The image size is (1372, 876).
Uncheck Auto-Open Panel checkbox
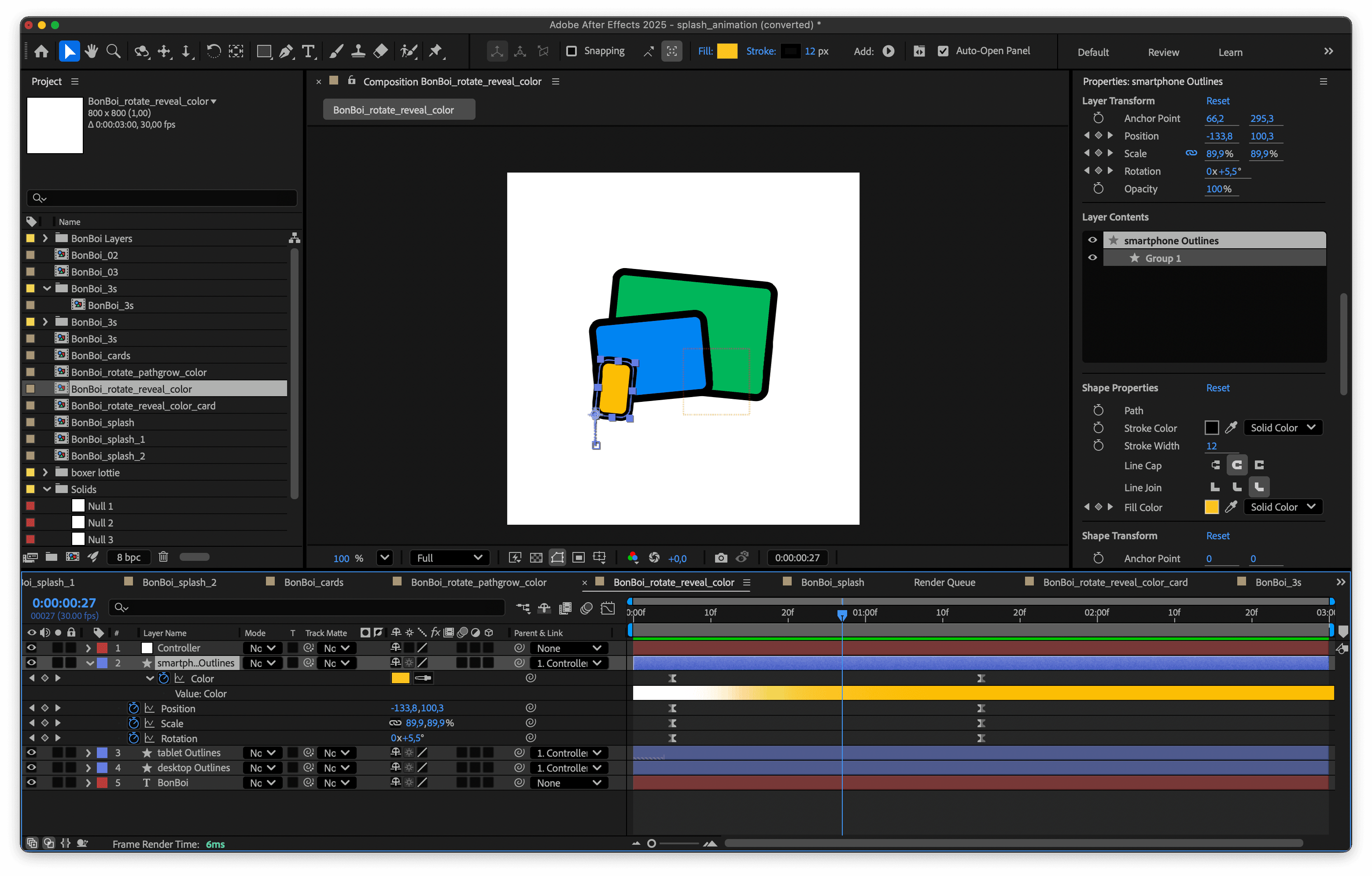click(x=943, y=51)
